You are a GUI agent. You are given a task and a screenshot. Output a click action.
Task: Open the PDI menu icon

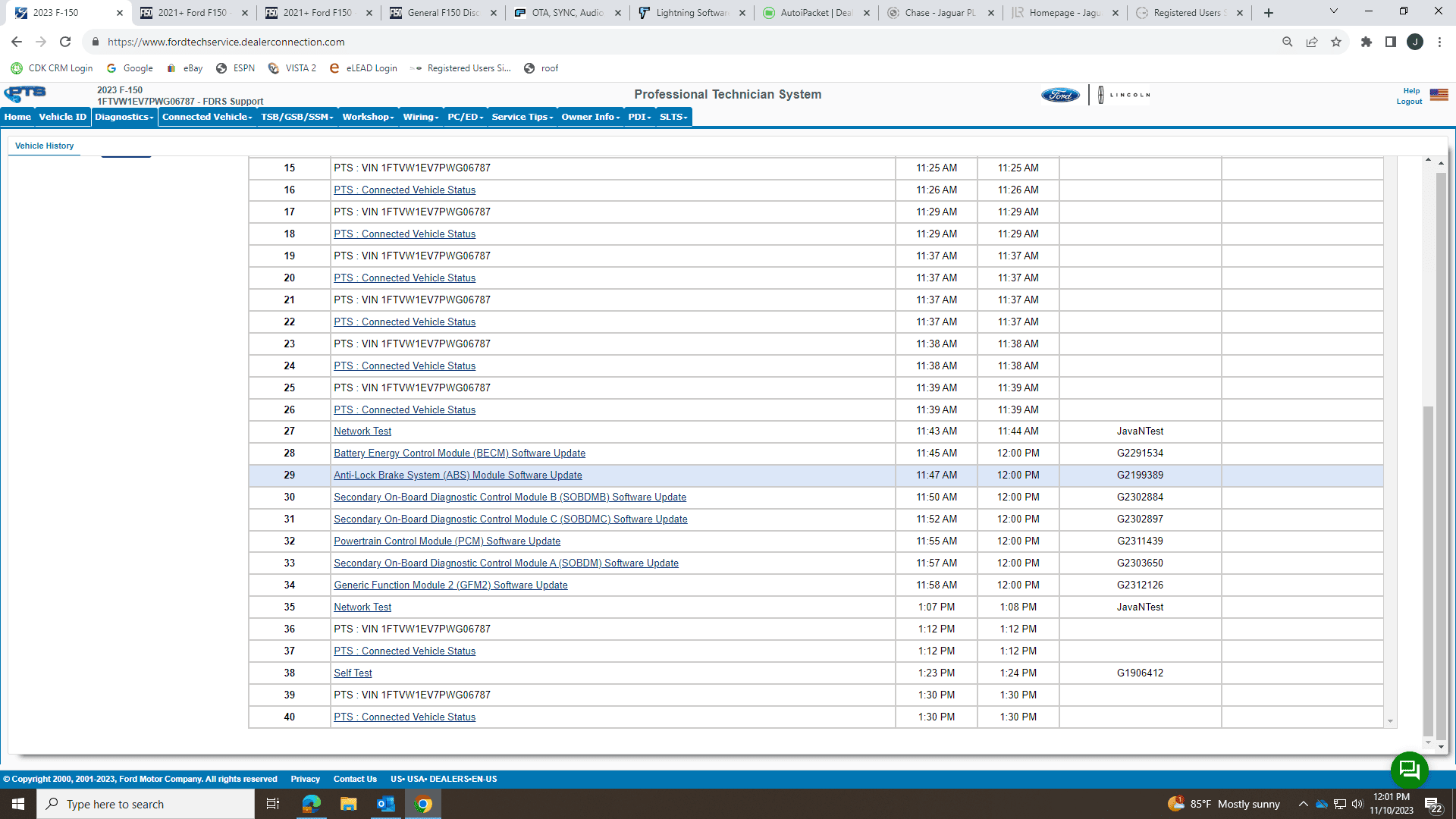tap(639, 117)
